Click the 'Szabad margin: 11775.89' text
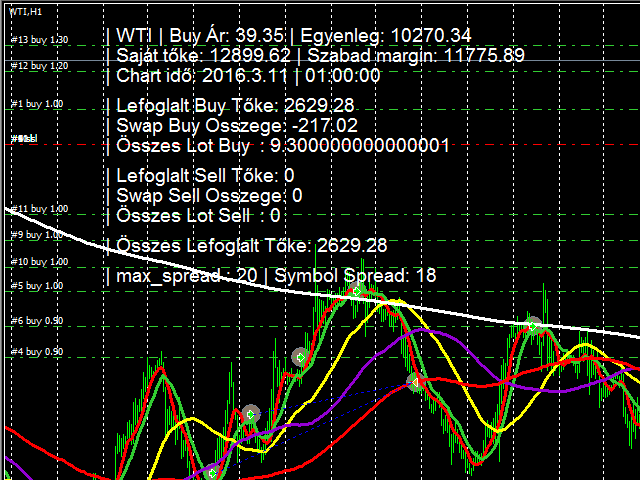 click(416, 56)
